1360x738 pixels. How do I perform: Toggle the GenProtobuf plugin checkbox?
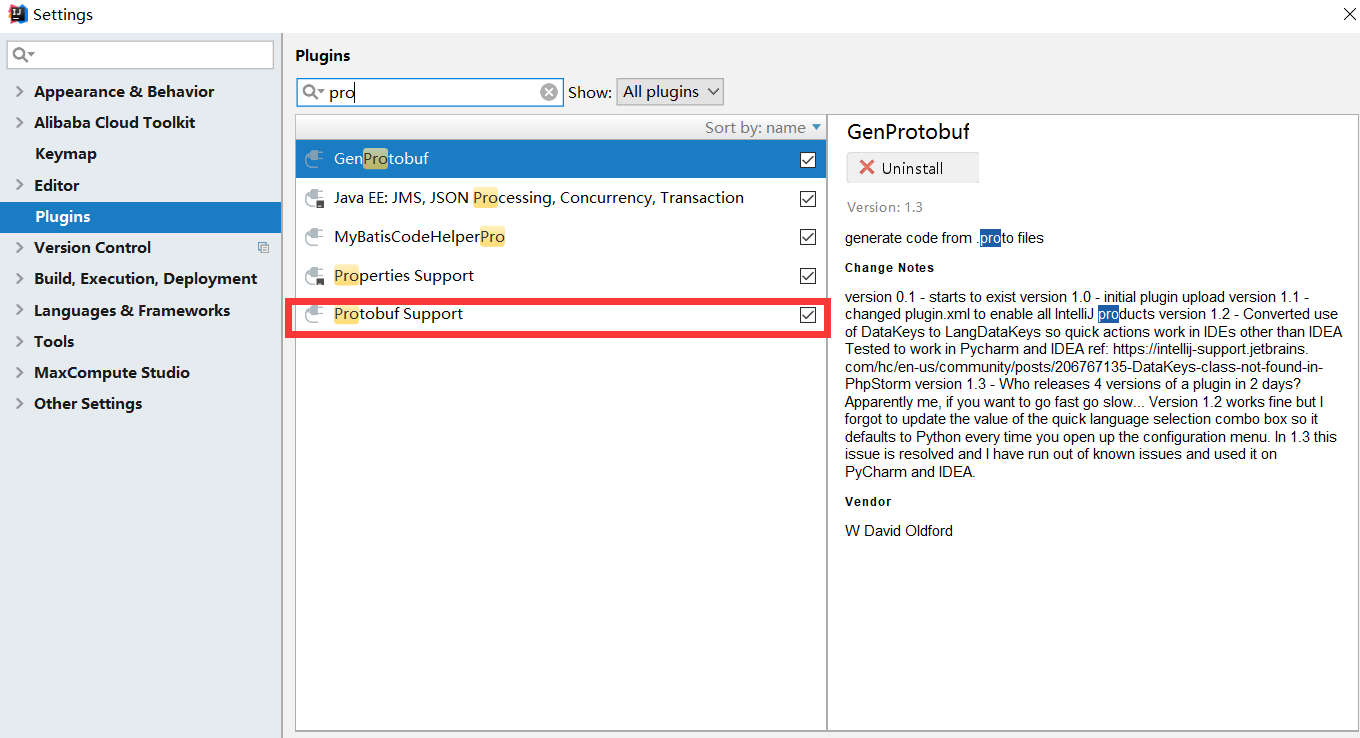(x=808, y=160)
